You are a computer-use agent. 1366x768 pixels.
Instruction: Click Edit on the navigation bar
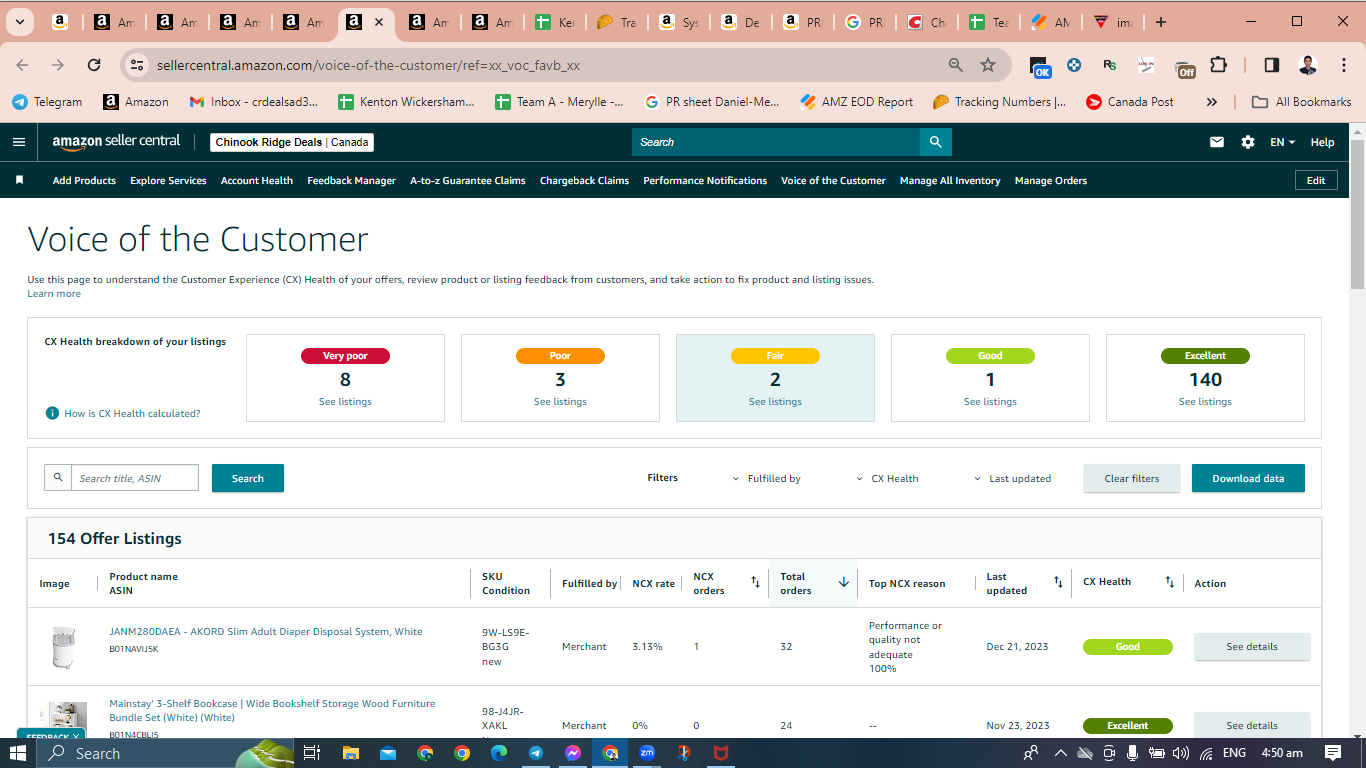tap(1316, 181)
